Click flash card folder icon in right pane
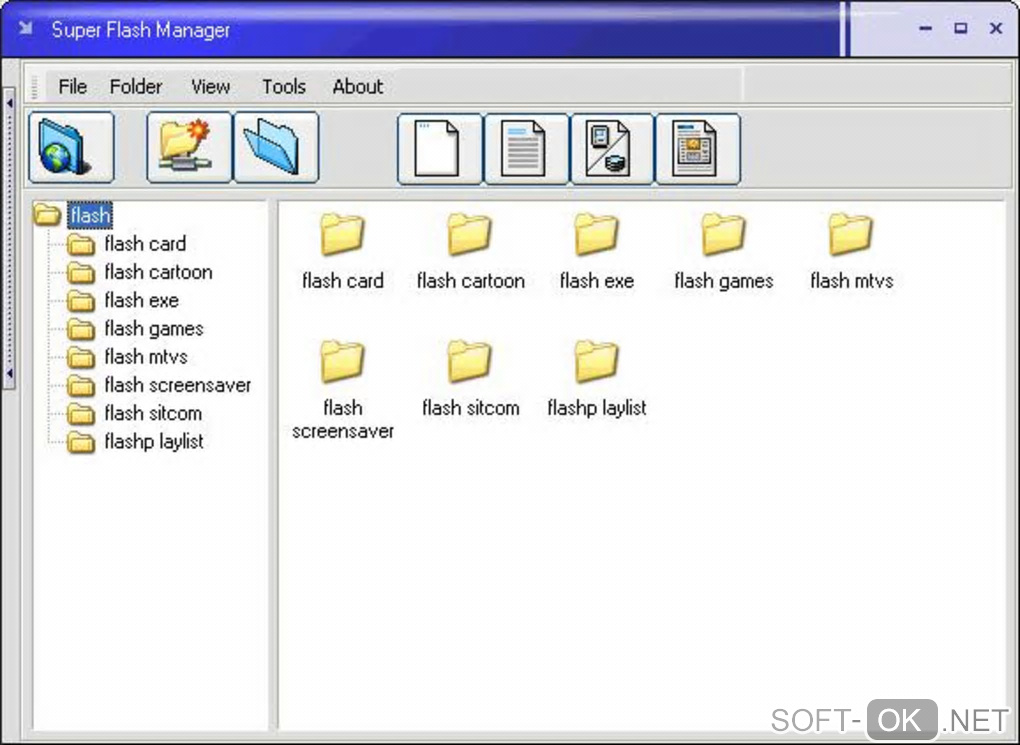 pos(342,234)
